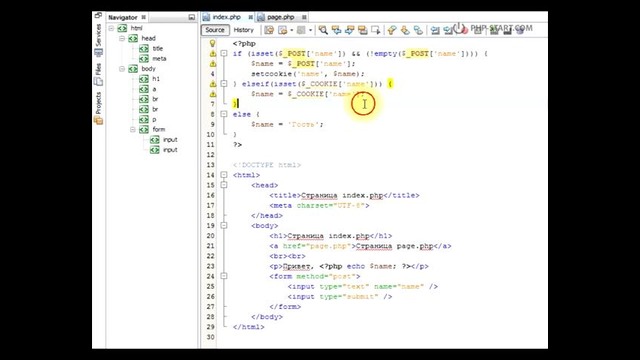
Task: Collapse the body node in Navigator
Action: [x=122, y=69]
